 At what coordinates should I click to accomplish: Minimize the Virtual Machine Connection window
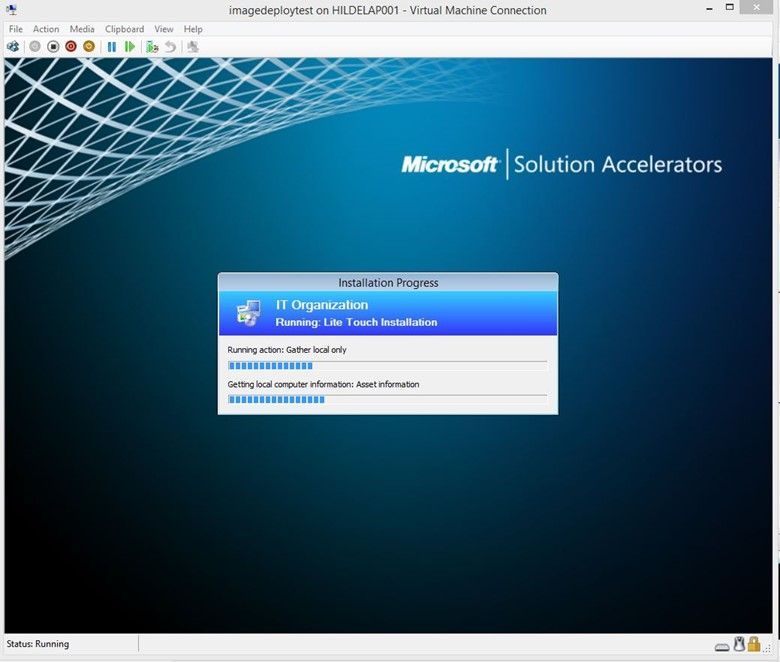(x=709, y=9)
